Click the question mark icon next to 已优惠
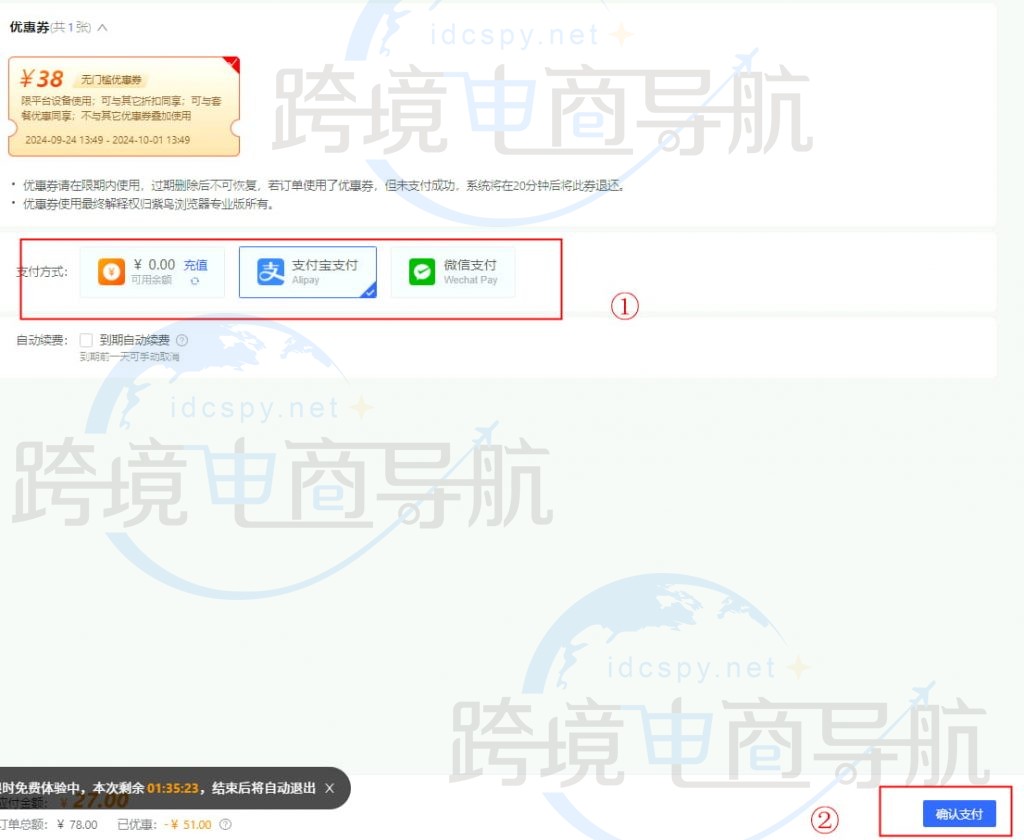Image resolution: width=1024 pixels, height=840 pixels. (x=224, y=824)
